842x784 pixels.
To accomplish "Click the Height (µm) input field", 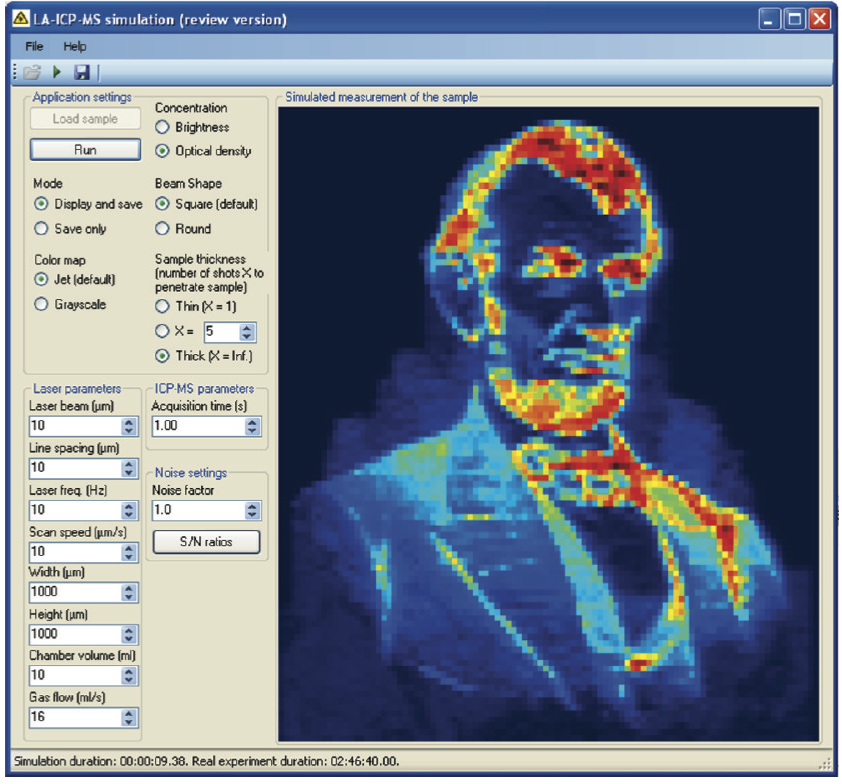I will (x=75, y=634).
